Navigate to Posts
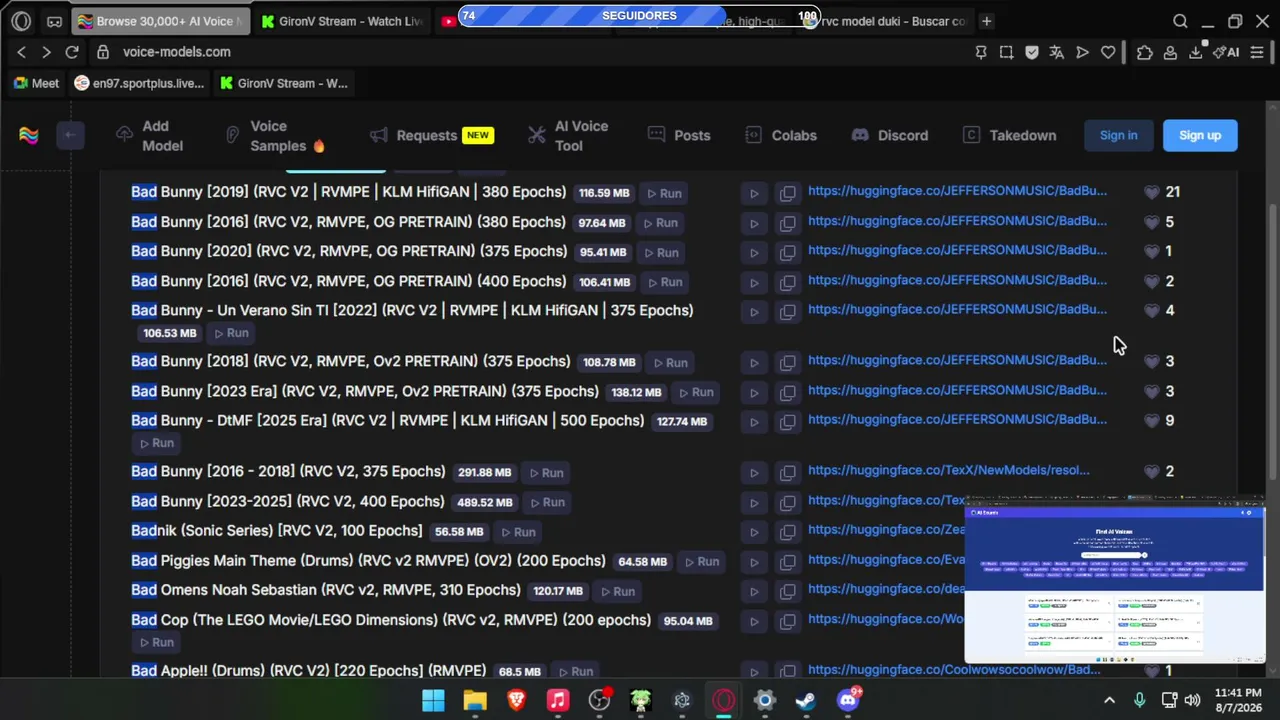This screenshot has width=1280, height=720. click(x=679, y=135)
